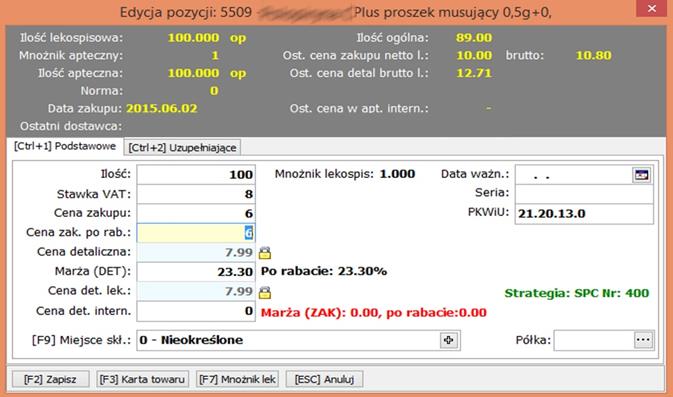Image resolution: width=673 pixels, height=397 pixels.
Task: Click the Ilość ogólna value 89.00
Action: coord(474,38)
